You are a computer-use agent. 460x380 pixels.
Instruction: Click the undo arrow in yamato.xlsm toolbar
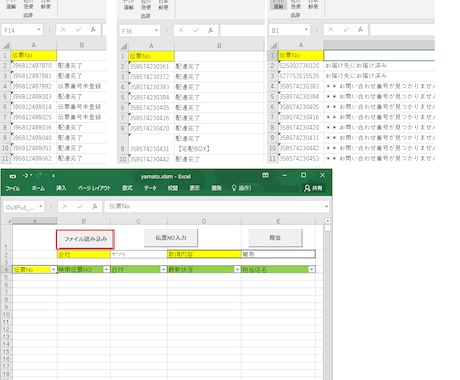[x=26, y=175]
